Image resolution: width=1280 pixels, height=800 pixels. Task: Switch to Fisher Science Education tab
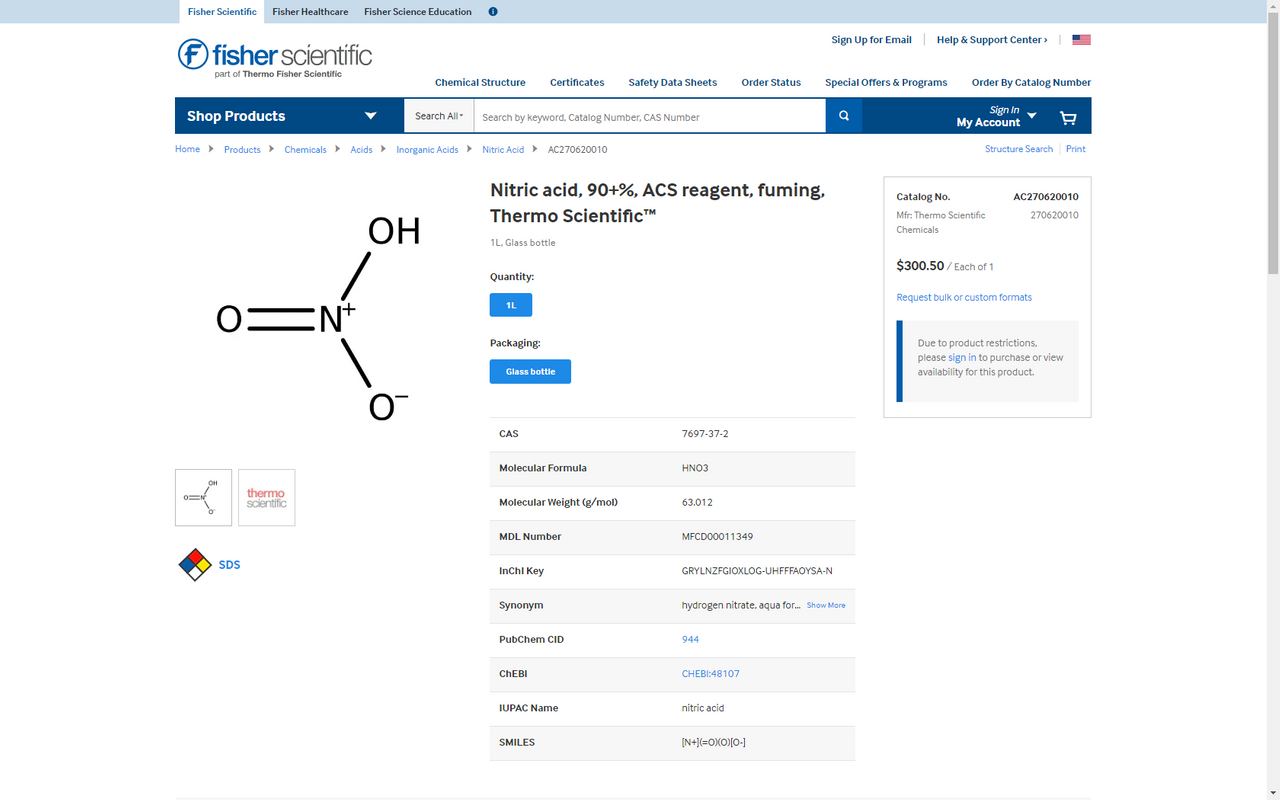418,12
